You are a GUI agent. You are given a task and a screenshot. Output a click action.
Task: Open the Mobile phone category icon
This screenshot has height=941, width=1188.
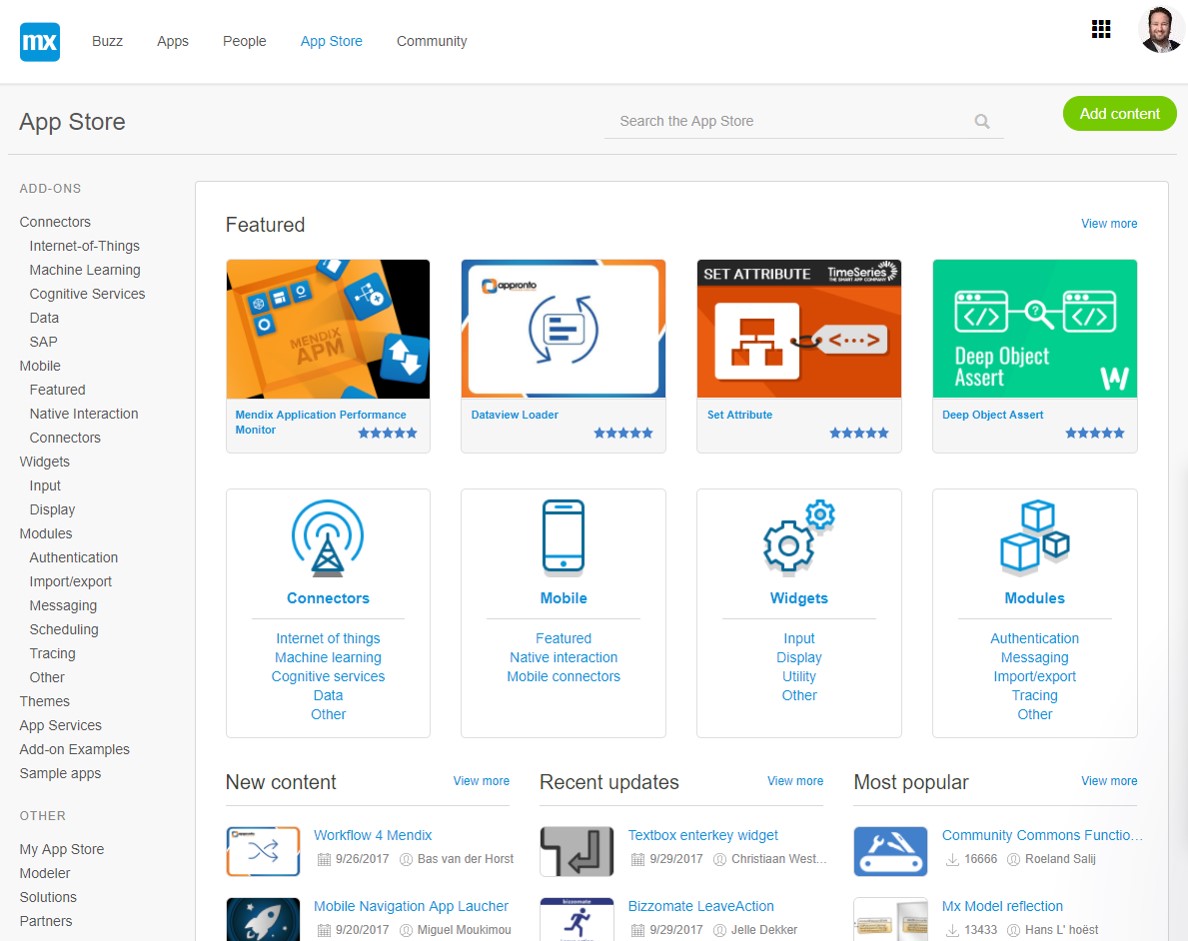564,536
